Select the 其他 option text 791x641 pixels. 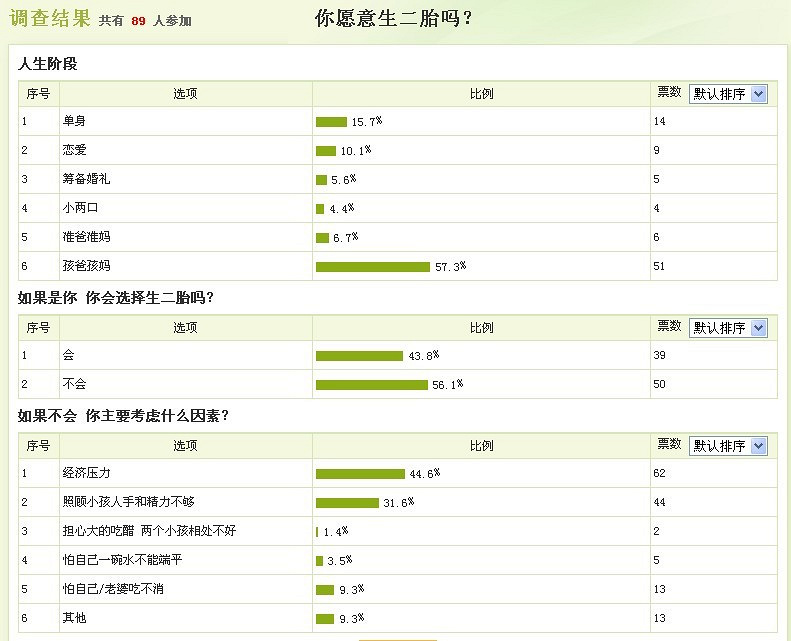[x=74, y=618]
